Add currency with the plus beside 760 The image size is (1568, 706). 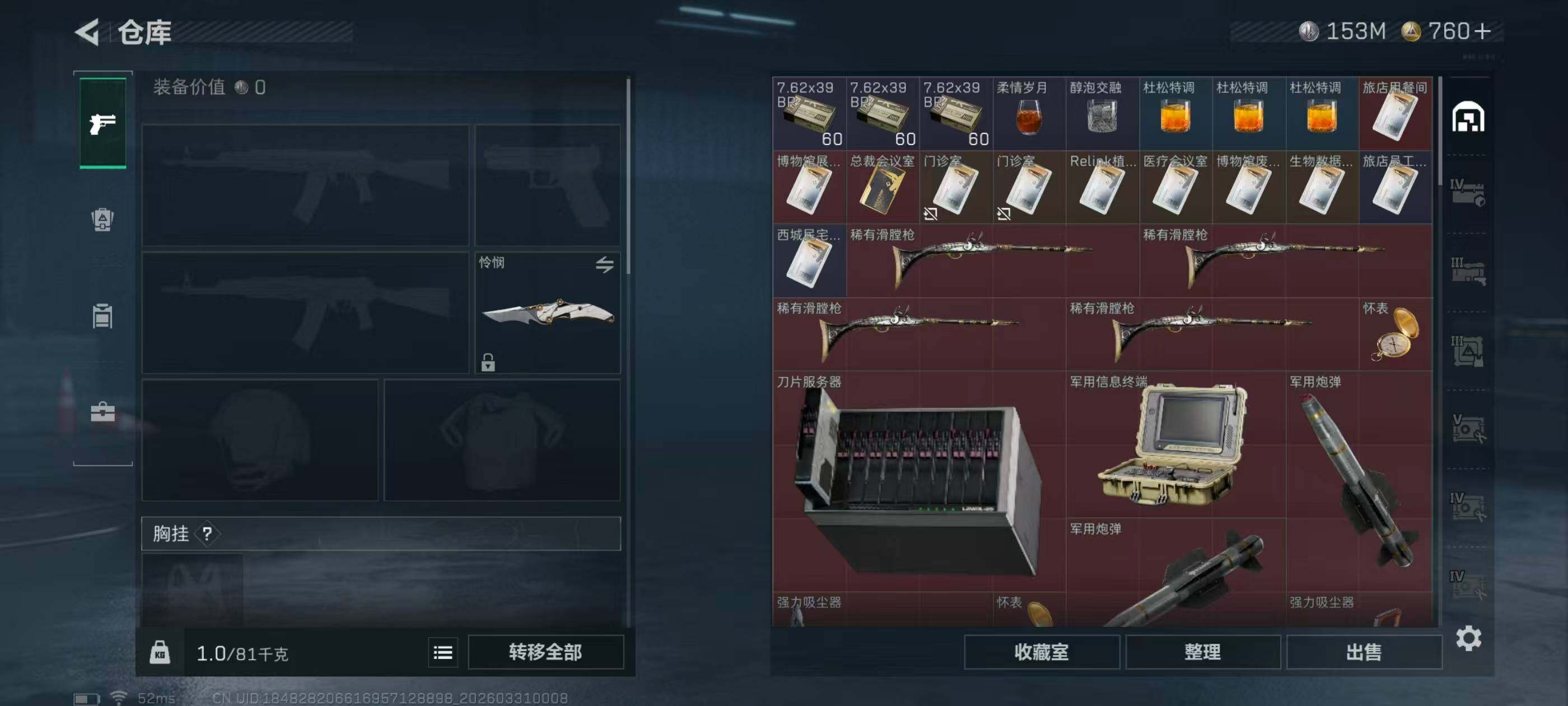click(x=1482, y=31)
